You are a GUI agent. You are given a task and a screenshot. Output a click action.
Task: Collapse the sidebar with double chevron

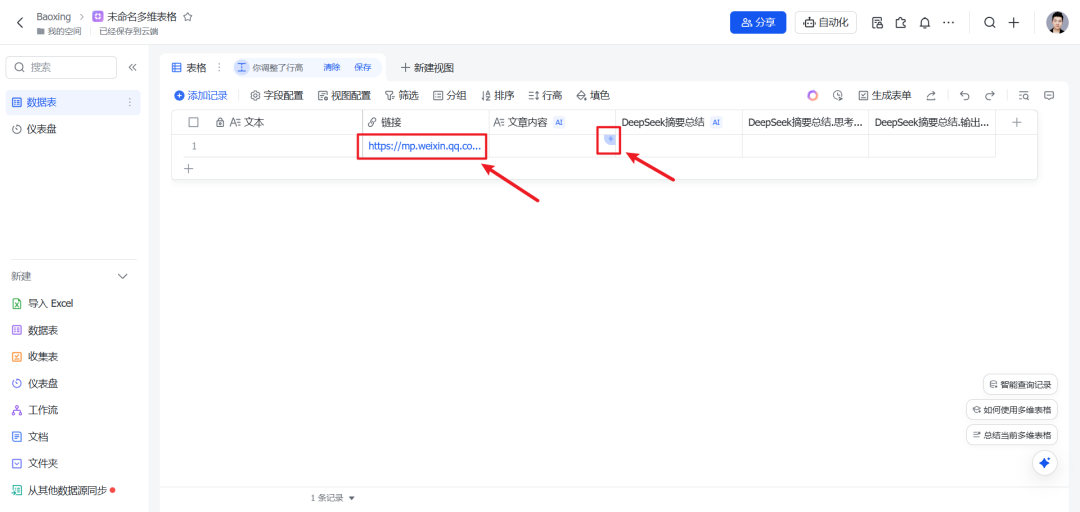pos(133,68)
